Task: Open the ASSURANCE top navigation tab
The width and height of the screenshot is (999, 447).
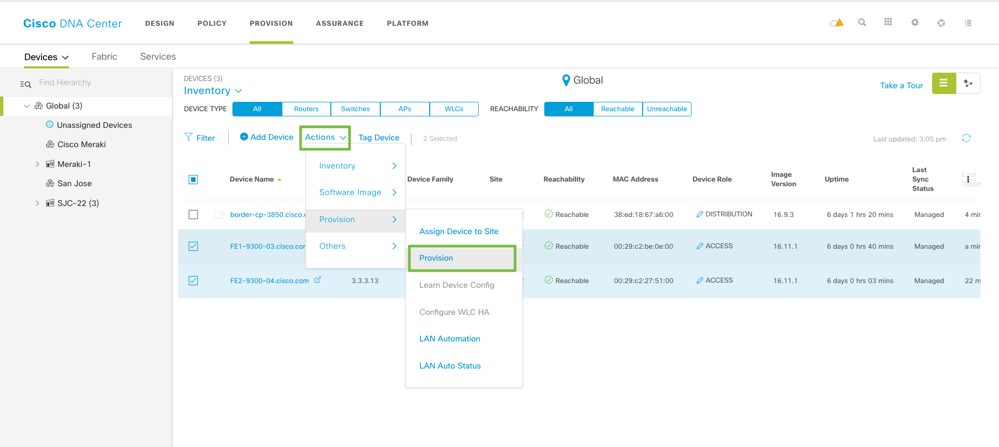Action: pyautogui.click(x=340, y=24)
